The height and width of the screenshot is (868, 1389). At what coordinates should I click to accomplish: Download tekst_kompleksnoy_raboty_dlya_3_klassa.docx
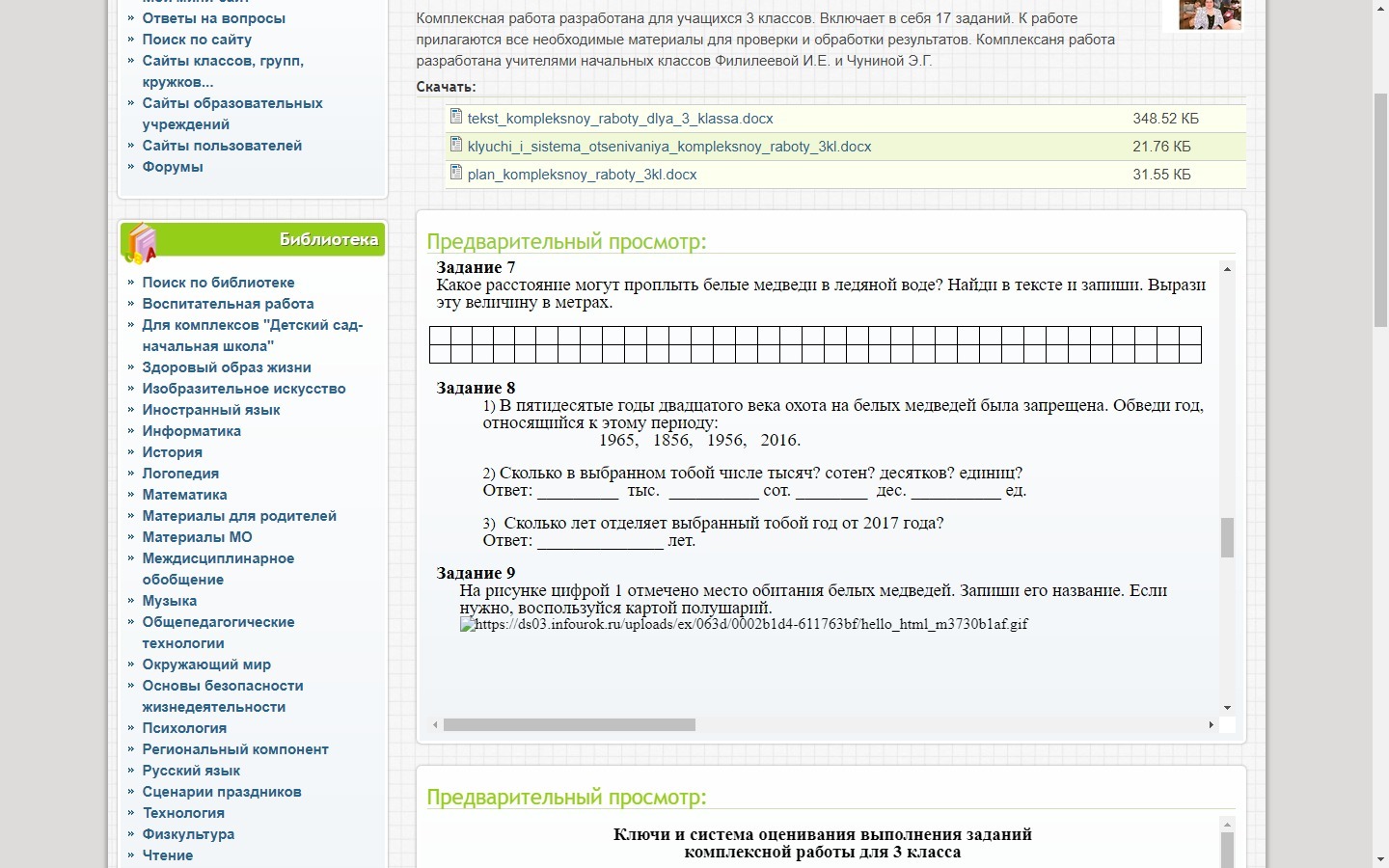(x=620, y=119)
